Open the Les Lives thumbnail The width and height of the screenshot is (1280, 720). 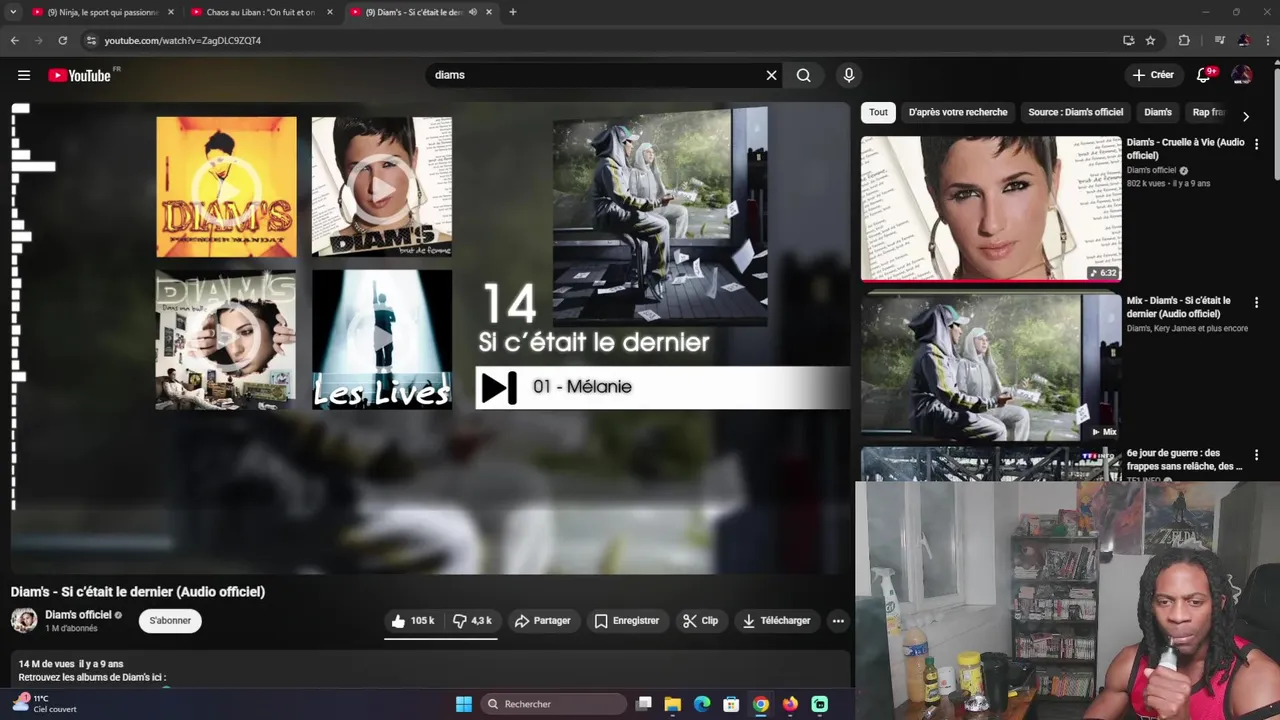coord(381,340)
